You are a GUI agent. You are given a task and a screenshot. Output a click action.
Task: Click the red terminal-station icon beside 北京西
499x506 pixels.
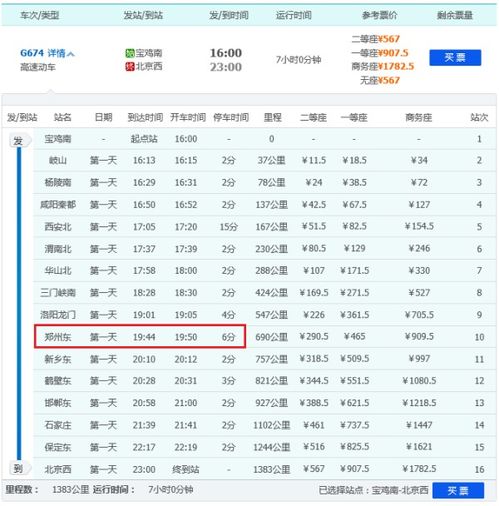130,66
